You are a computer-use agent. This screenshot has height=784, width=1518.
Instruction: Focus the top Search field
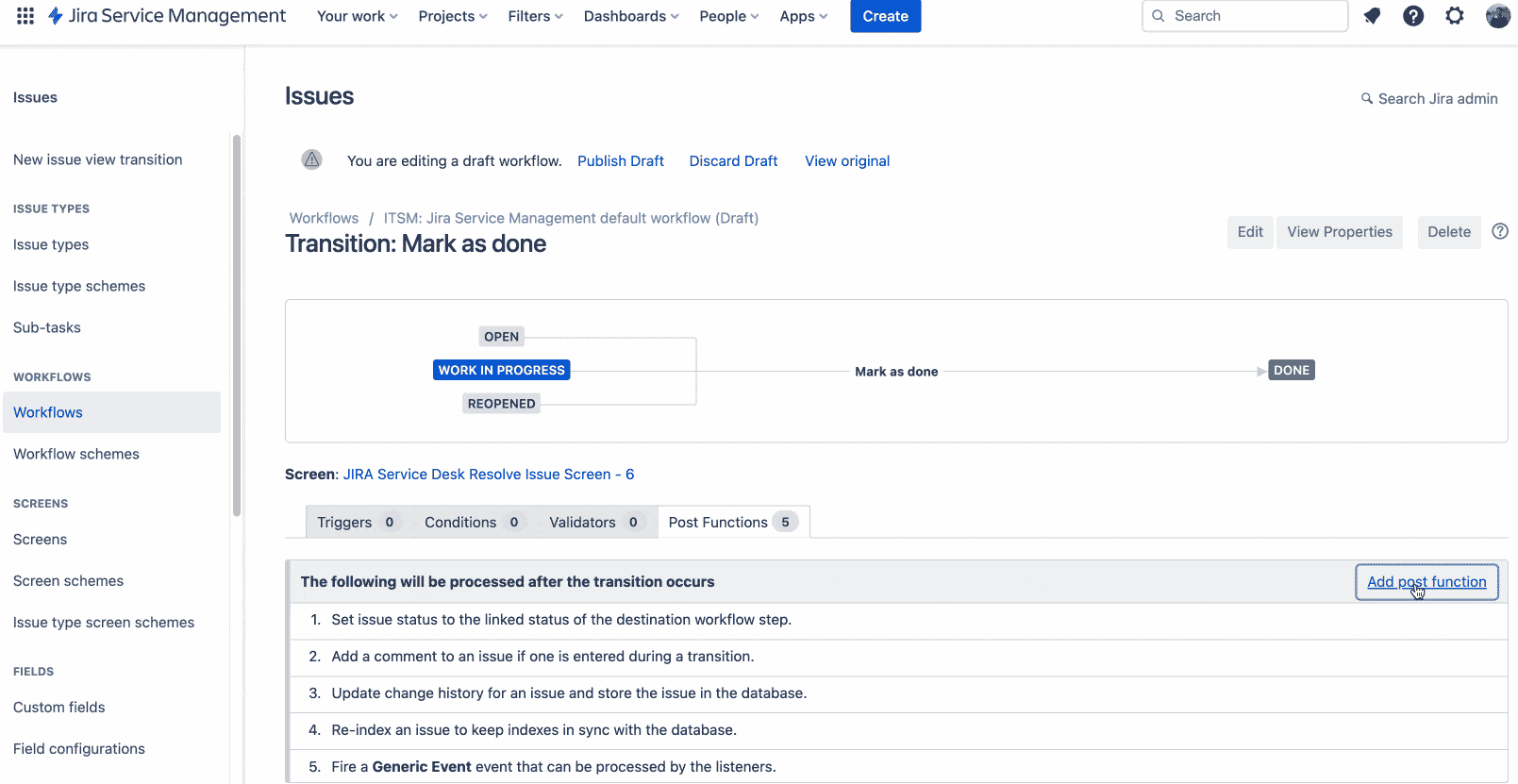(x=1244, y=16)
